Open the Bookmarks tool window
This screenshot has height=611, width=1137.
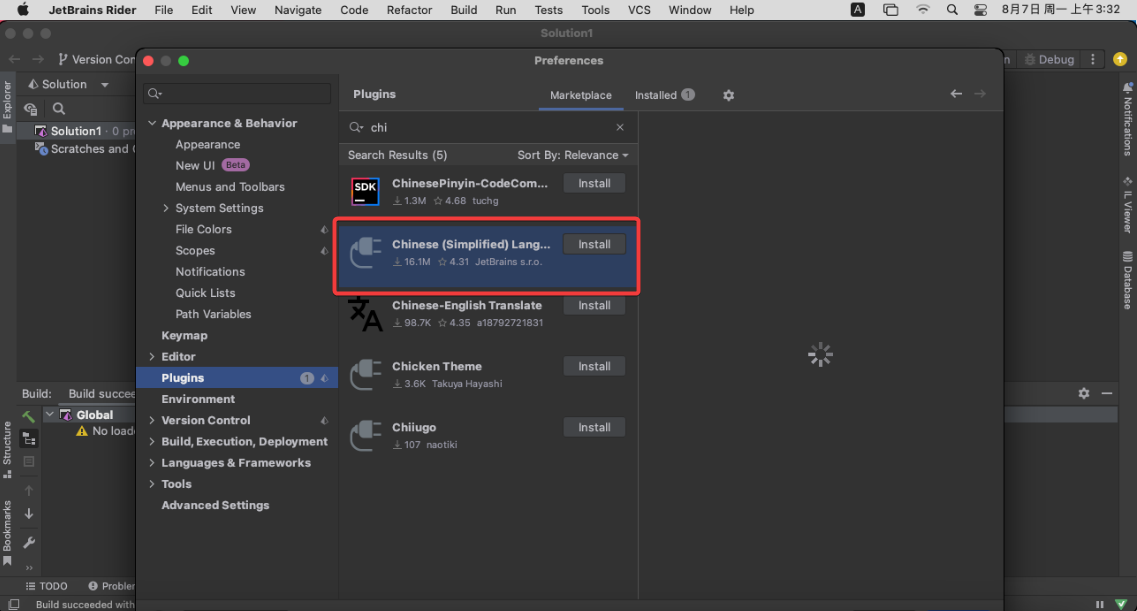pos(7,533)
